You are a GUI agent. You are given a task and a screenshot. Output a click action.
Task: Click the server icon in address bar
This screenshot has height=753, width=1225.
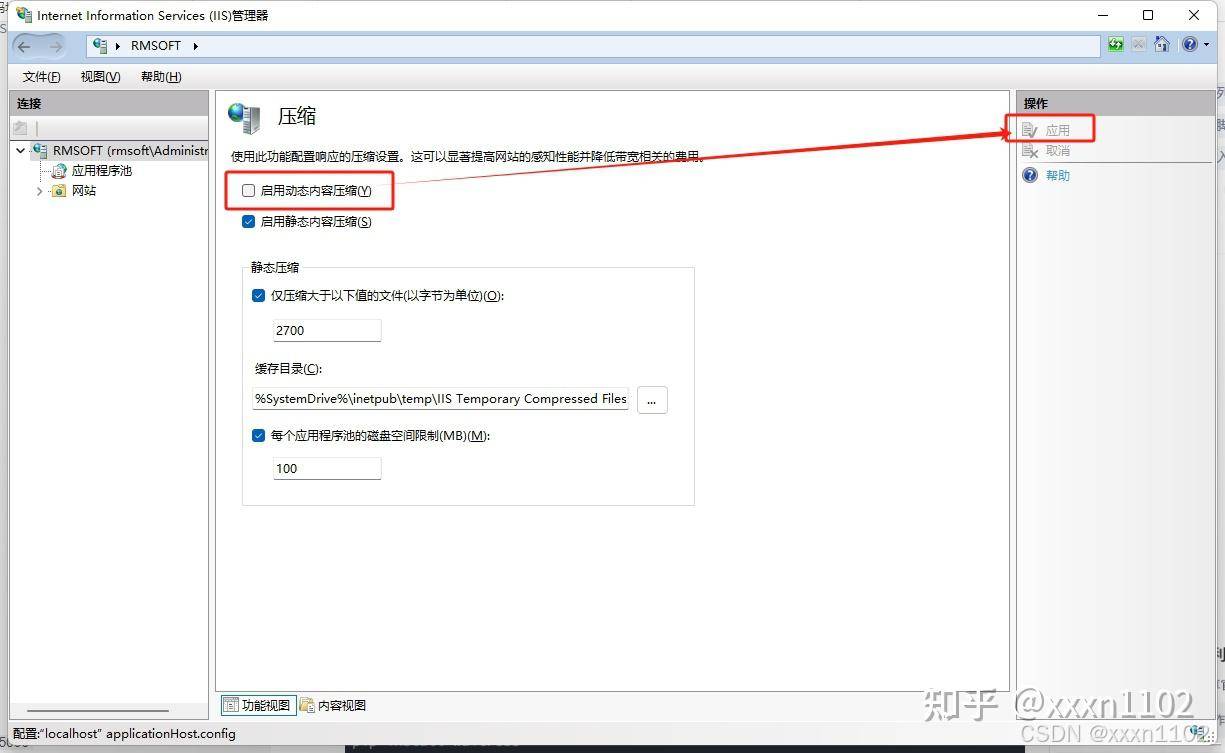click(100, 45)
